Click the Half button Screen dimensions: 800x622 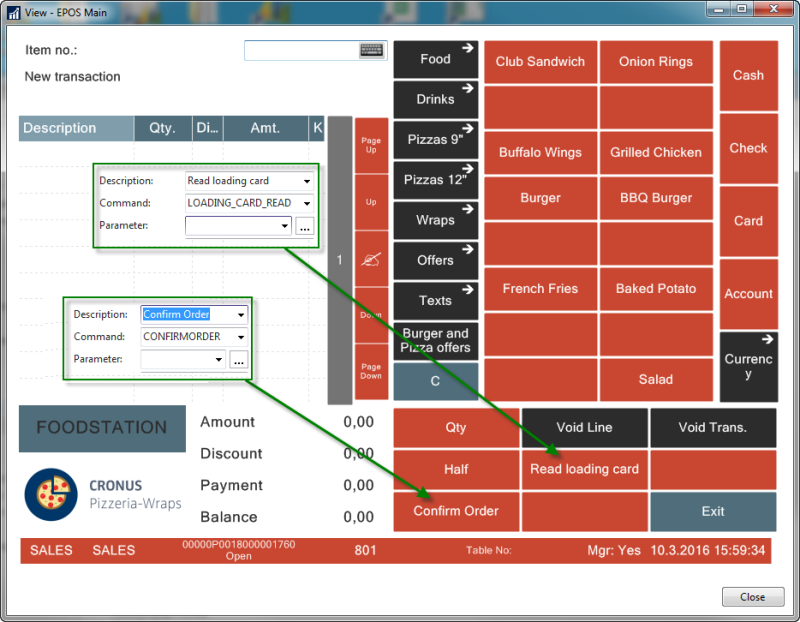456,469
